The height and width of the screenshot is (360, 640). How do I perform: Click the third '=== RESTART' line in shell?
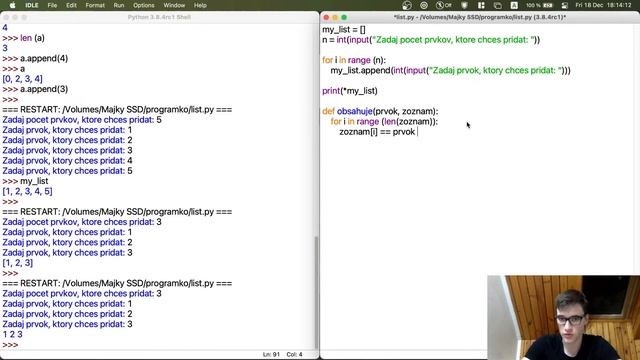[117, 283]
